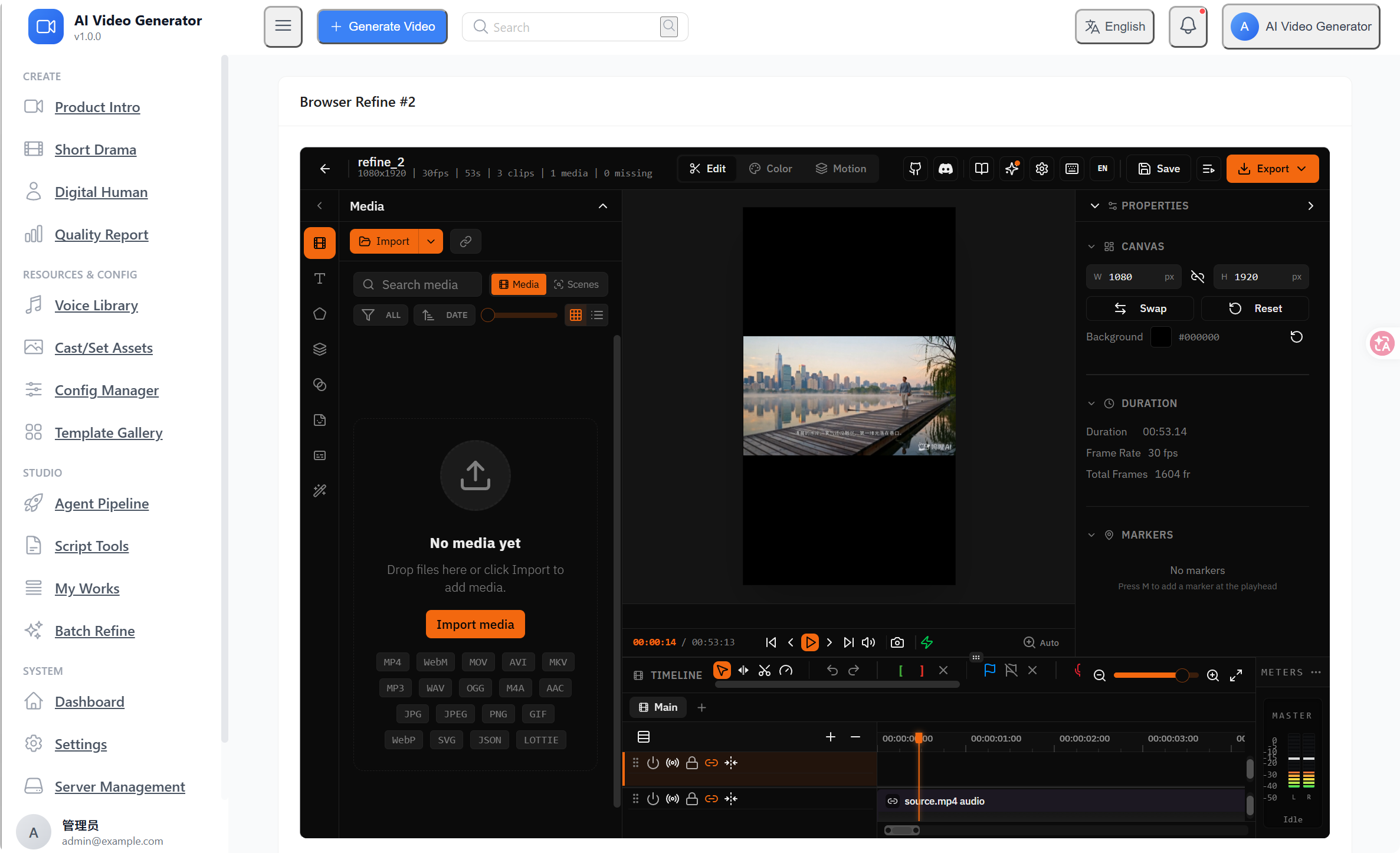Switch to the Color tab
The image size is (1400, 853).
(x=771, y=169)
